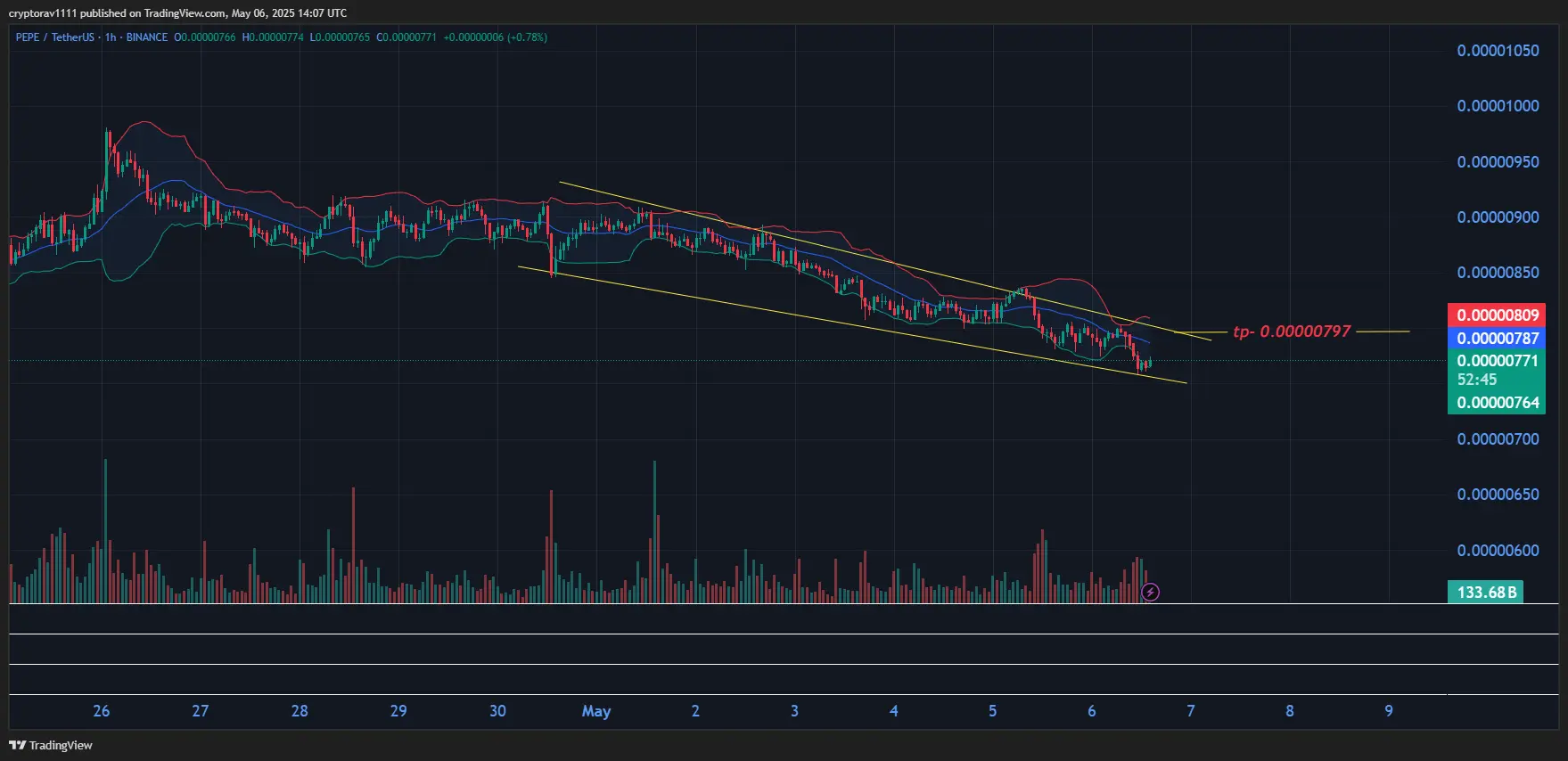Click date 7 on time axis
This screenshot has width=1568, height=761.
(1190, 711)
